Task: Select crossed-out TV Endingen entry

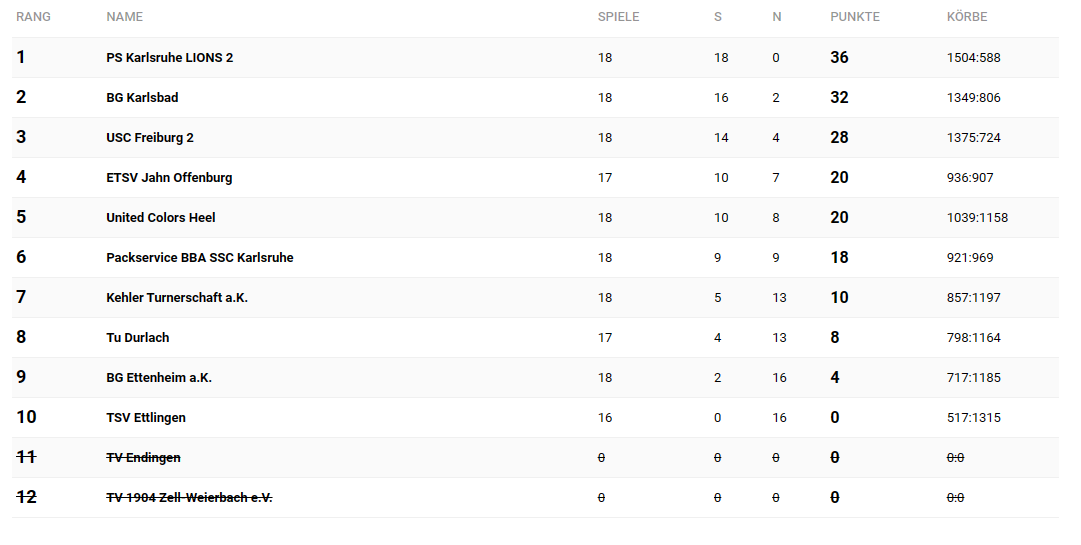Action: point(143,457)
